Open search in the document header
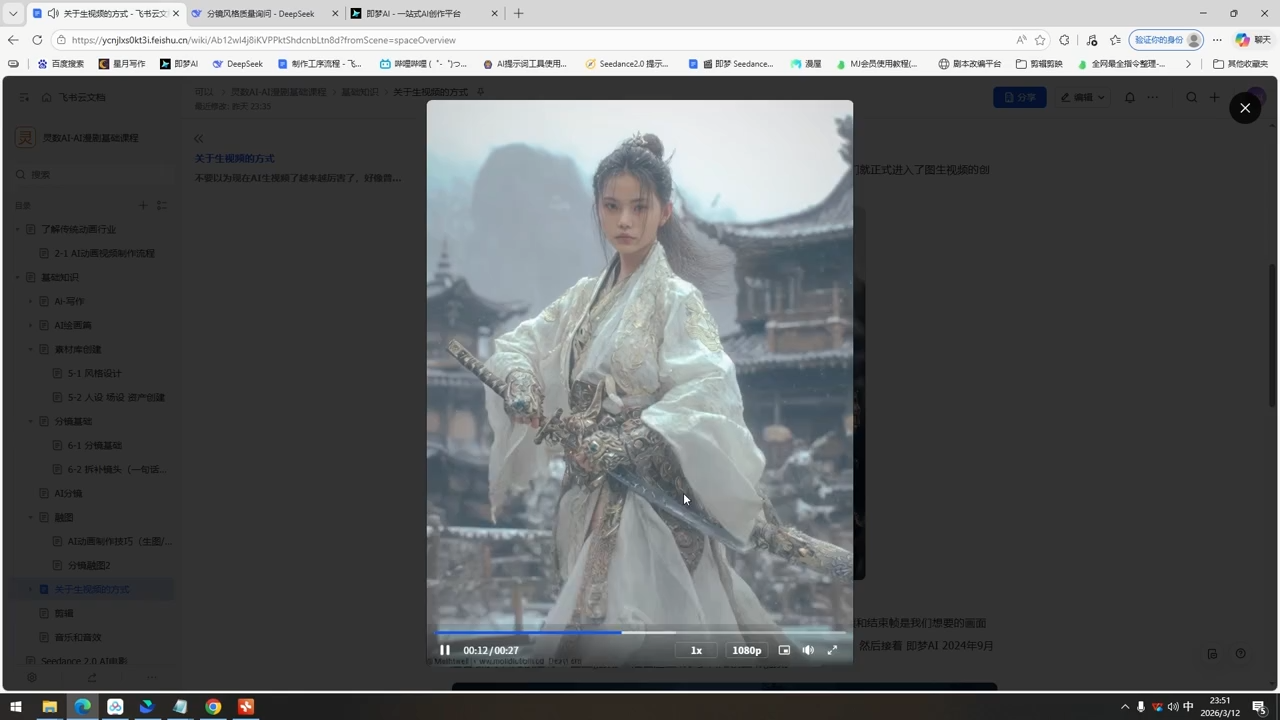The height and width of the screenshot is (720, 1280). (1192, 97)
